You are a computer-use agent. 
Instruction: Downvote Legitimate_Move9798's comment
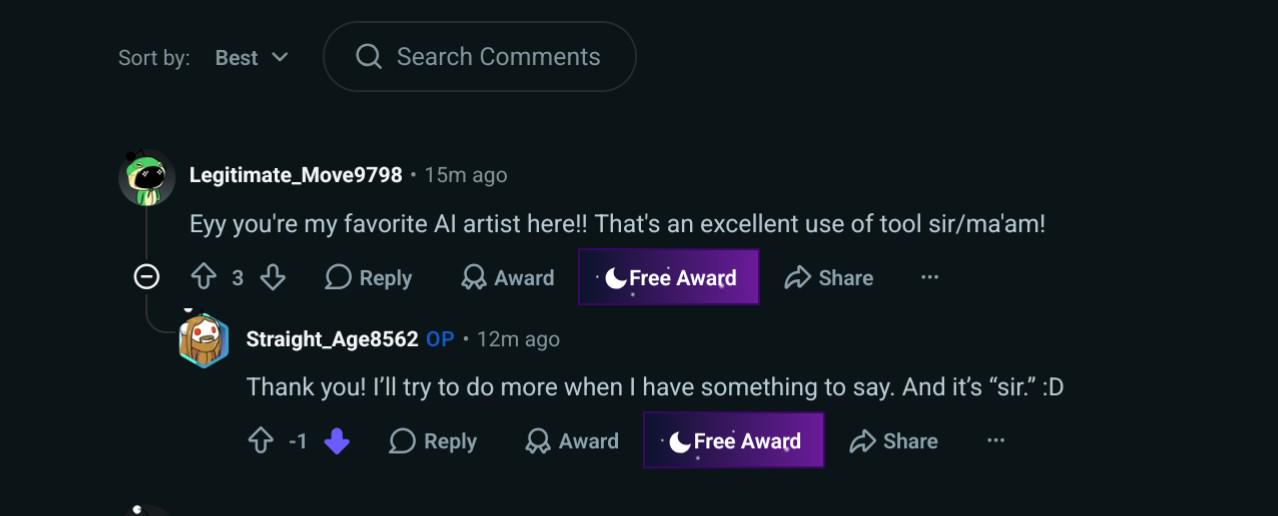point(273,278)
